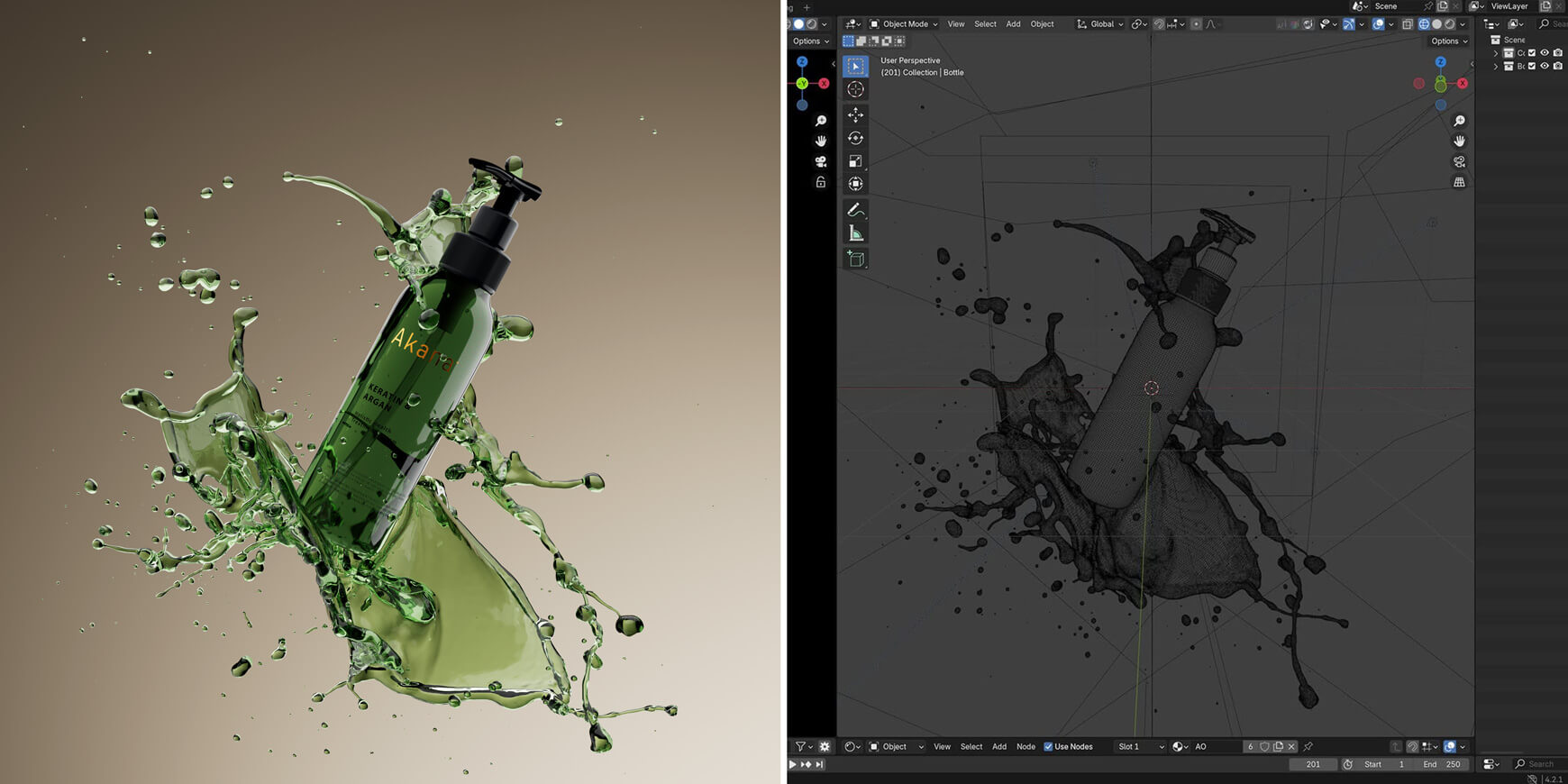Click zoom magnifier in right viewport gizmo
The width and height of the screenshot is (1568, 784).
point(1459,121)
